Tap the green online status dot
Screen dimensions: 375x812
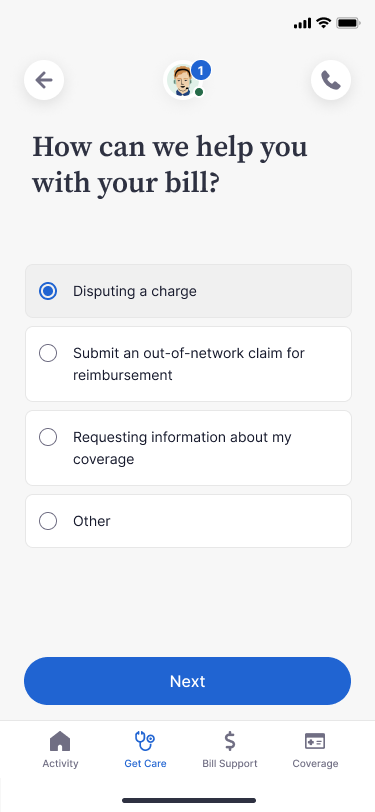click(x=199, y=92)
